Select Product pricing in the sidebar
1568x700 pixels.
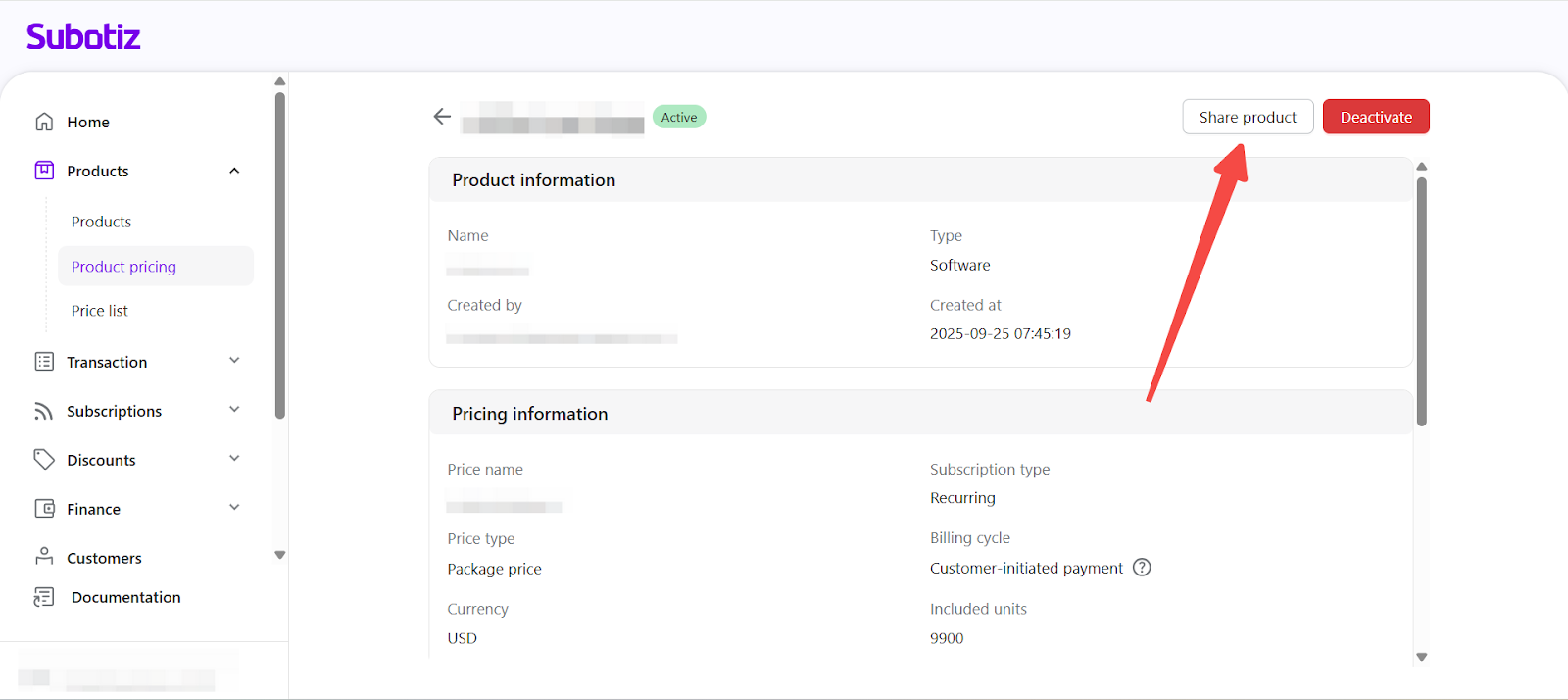123,267
